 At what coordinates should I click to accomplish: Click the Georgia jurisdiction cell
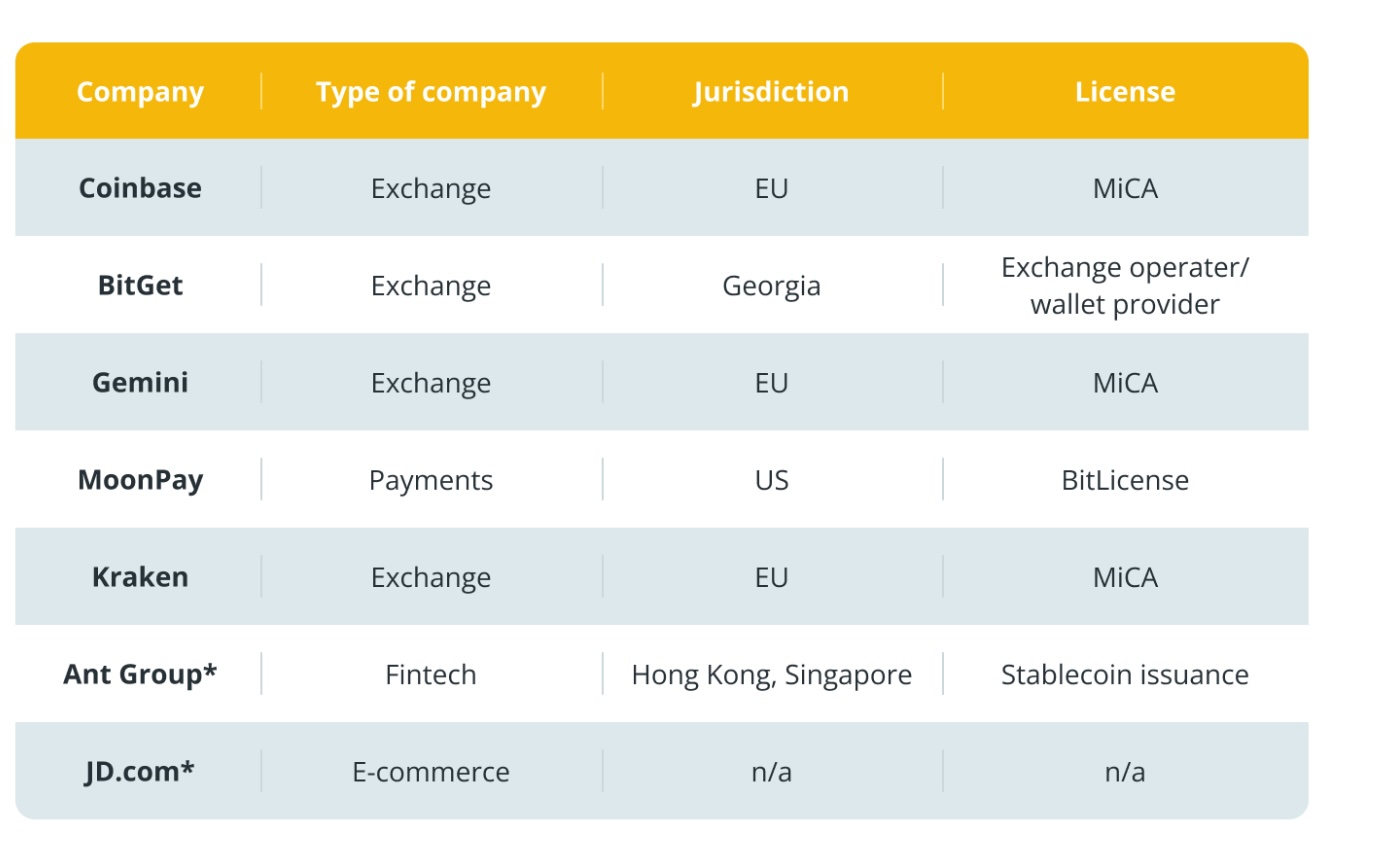[771, 286]
